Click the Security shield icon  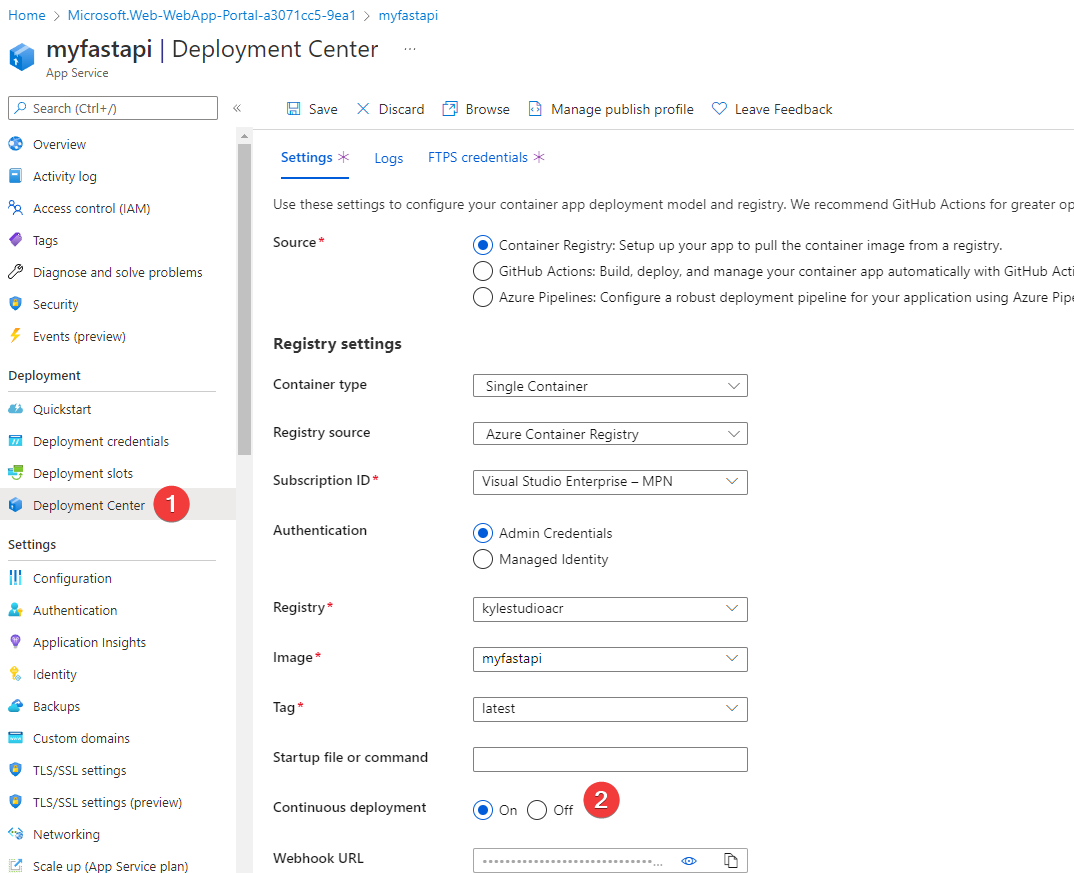(15, 304)
